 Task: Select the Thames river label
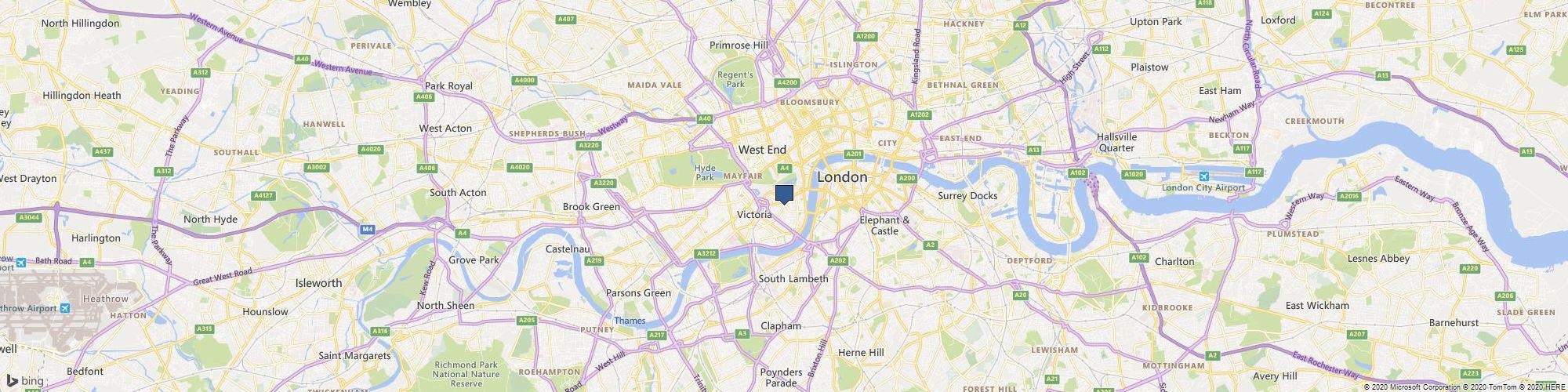tap(630, 321)
